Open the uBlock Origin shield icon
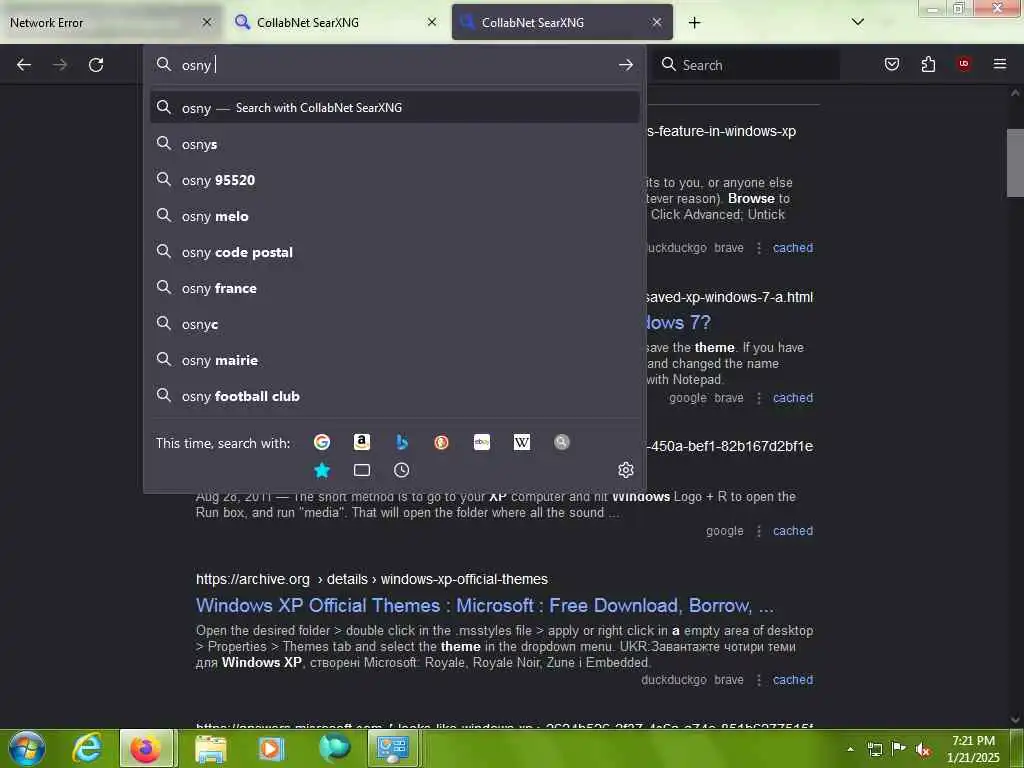Viewport: 1024px width, 768px height. 964,64
